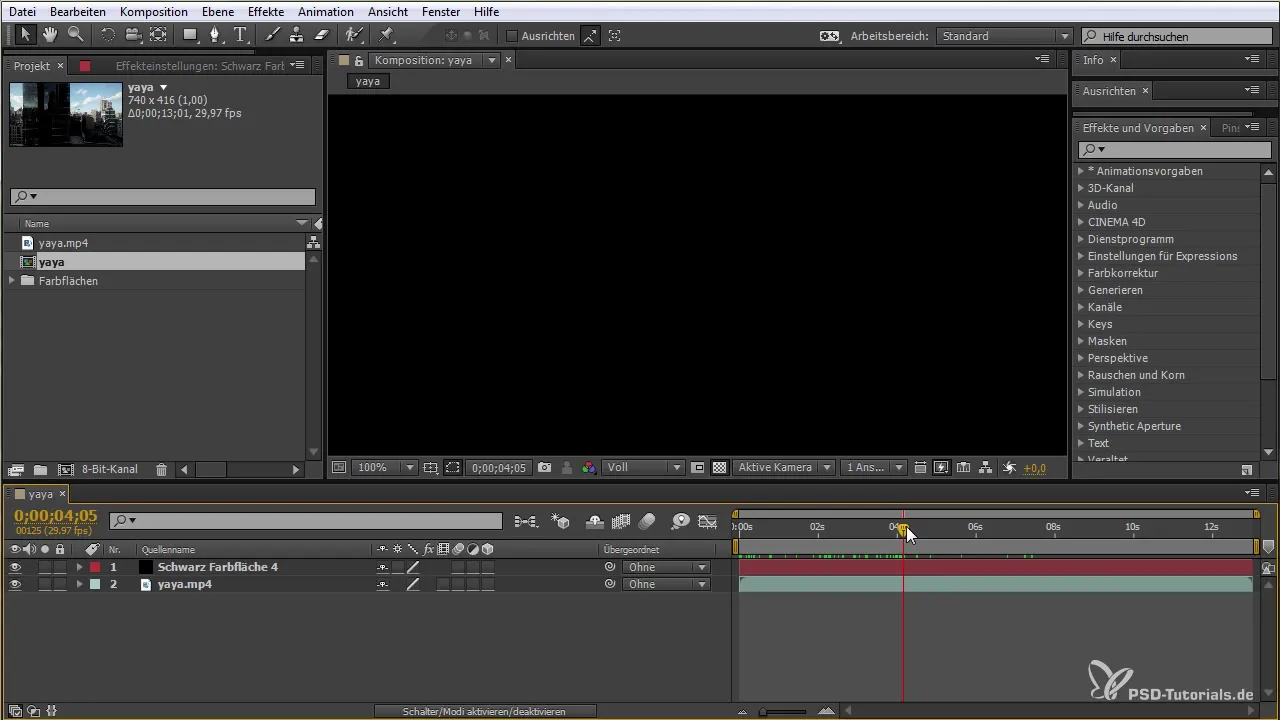Select the Roto Brush tool

tap(353, 35)
